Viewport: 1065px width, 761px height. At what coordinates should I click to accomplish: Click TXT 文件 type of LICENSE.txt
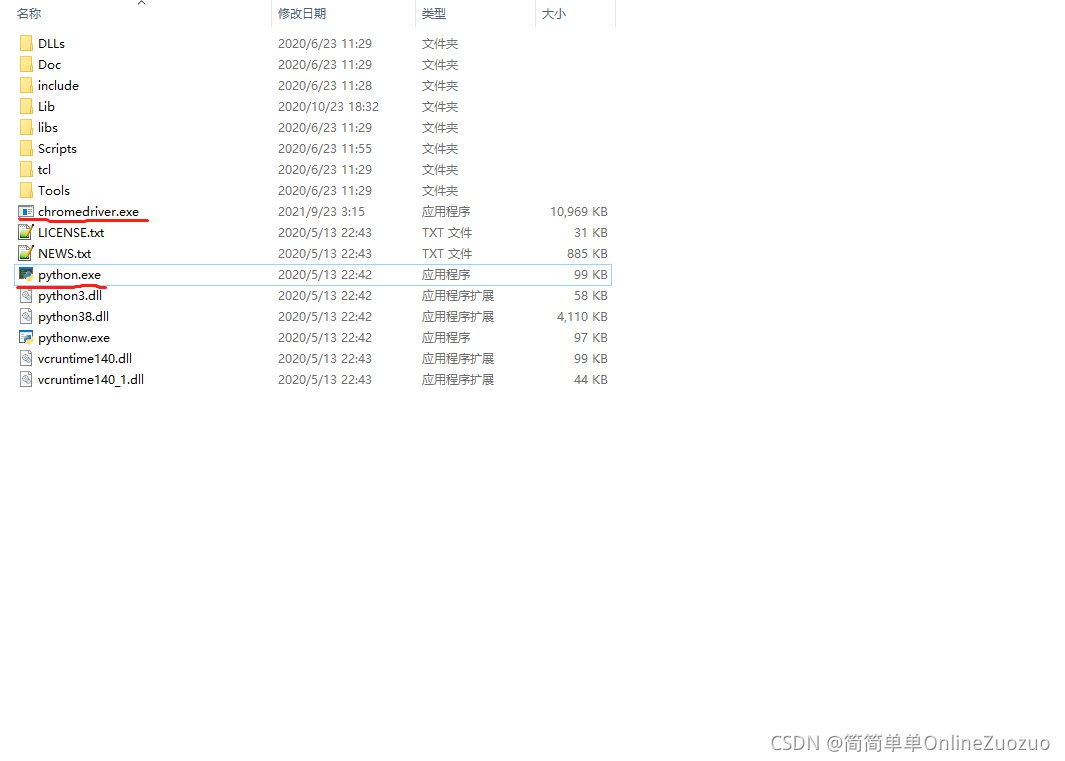pyautogui.click(x=447, y=233)
